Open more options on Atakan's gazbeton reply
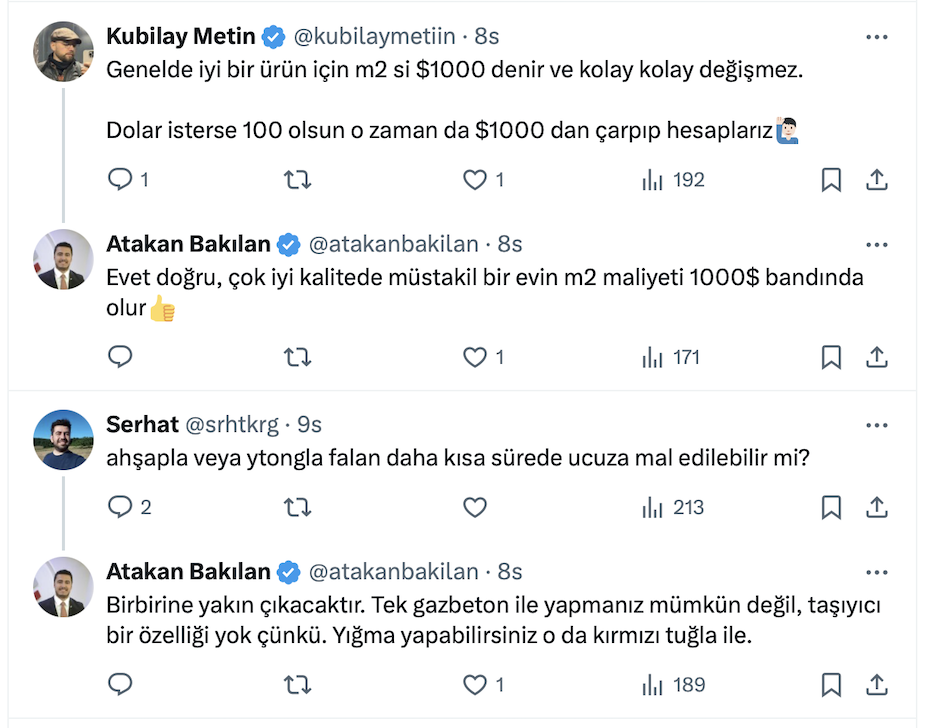Screen dimensions: 928x728 point(876,572)
